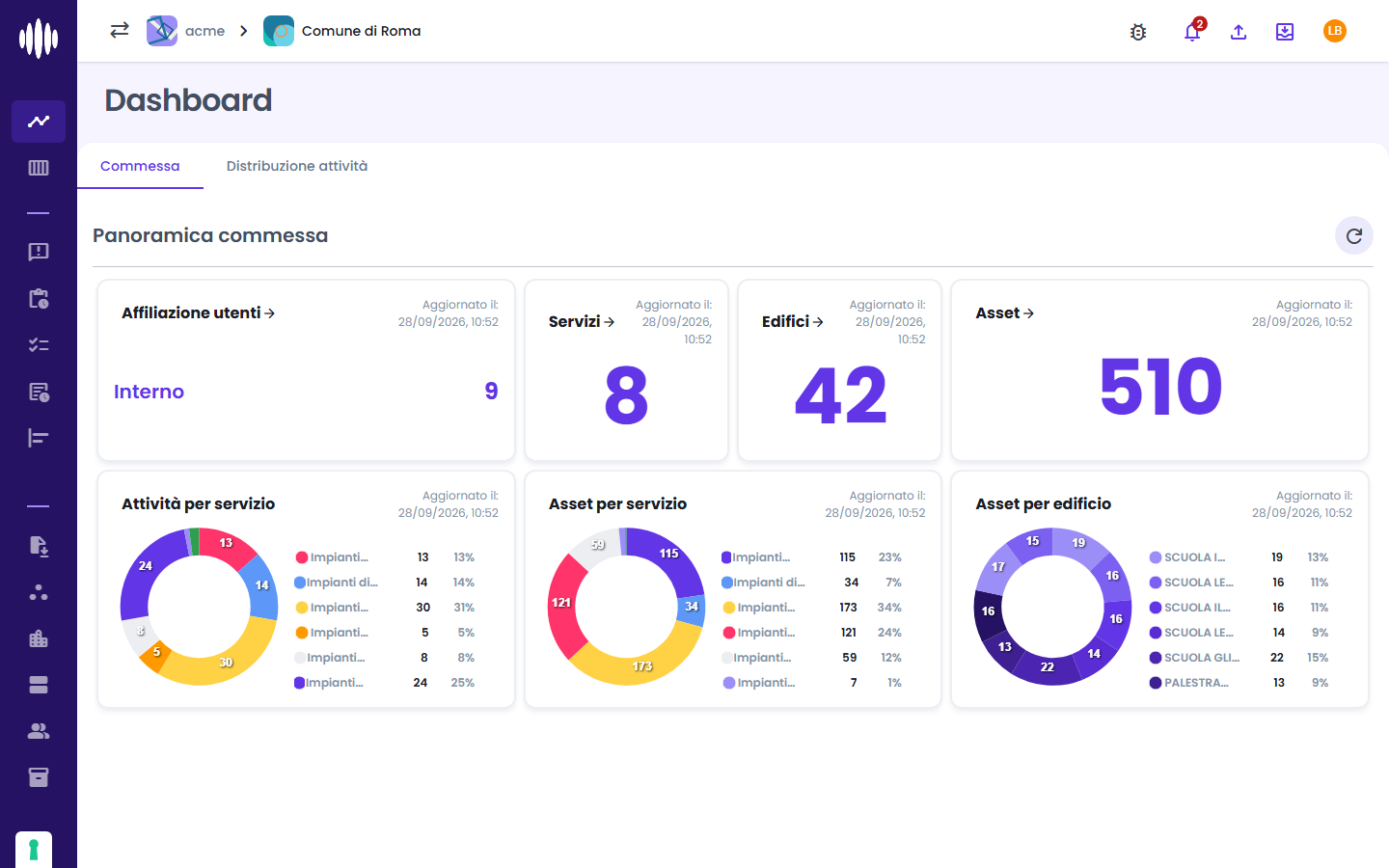
Task: Open the Edifici link
Action: pos(793,321)
